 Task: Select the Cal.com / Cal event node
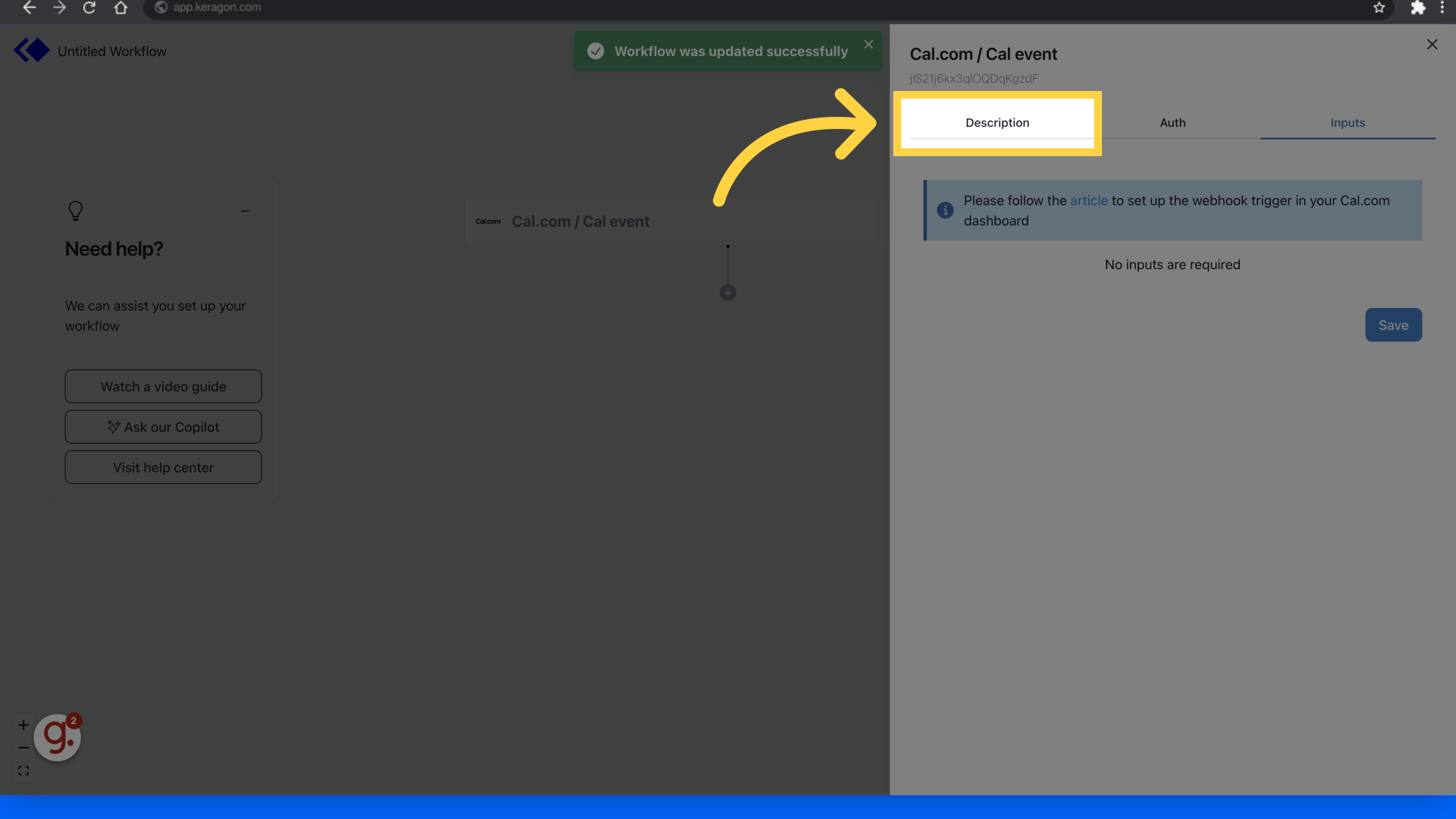click(676, 221)
